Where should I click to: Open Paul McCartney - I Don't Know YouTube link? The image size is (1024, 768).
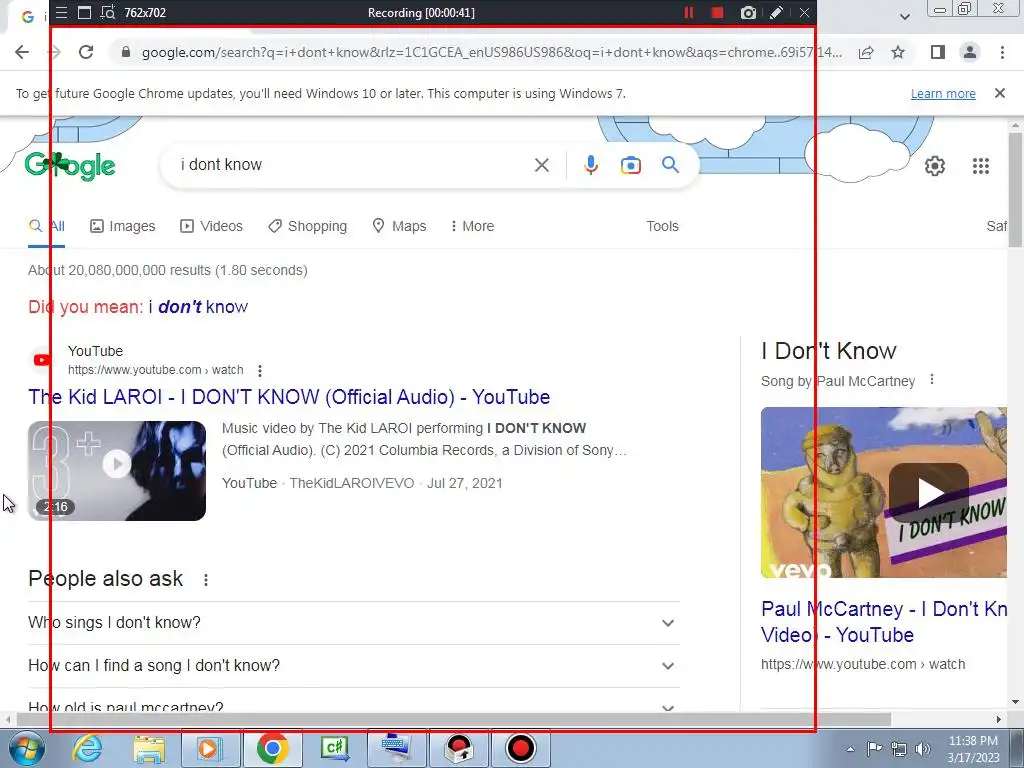click(884, 622)
